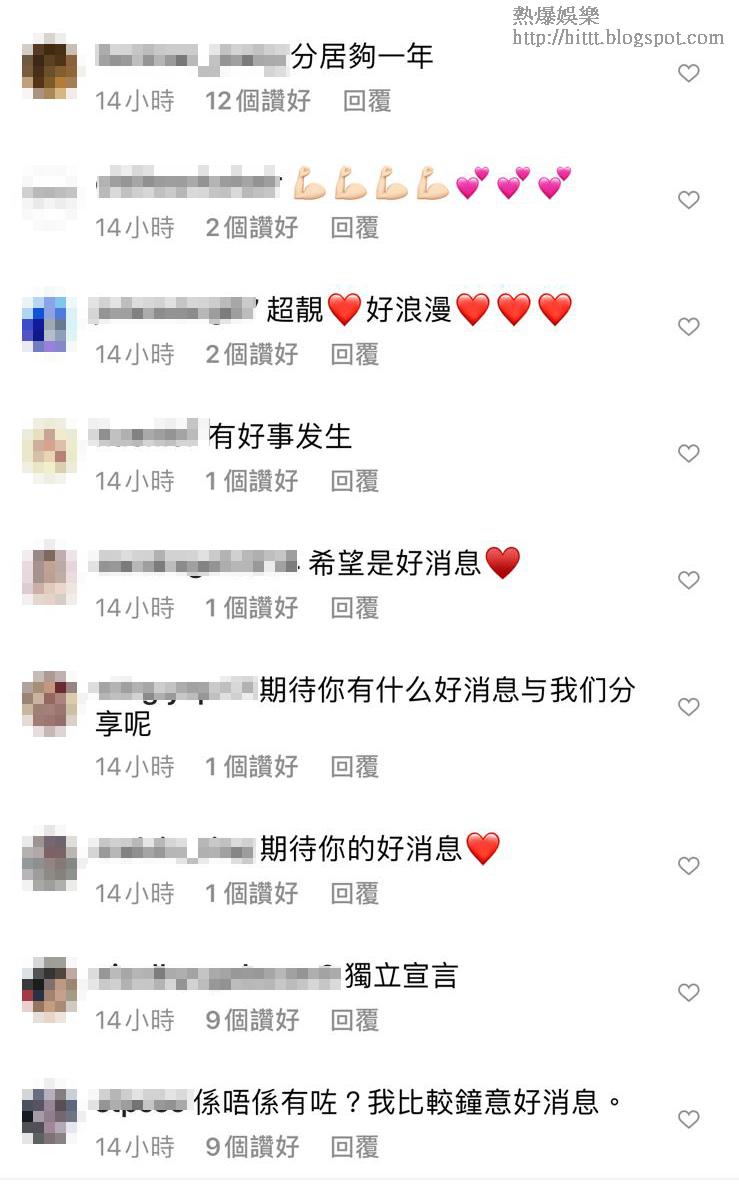Like the comment '分居夠一年'
Viewport: 739px width, 1188px height.
pyautogui.click(x=688, y=73)
